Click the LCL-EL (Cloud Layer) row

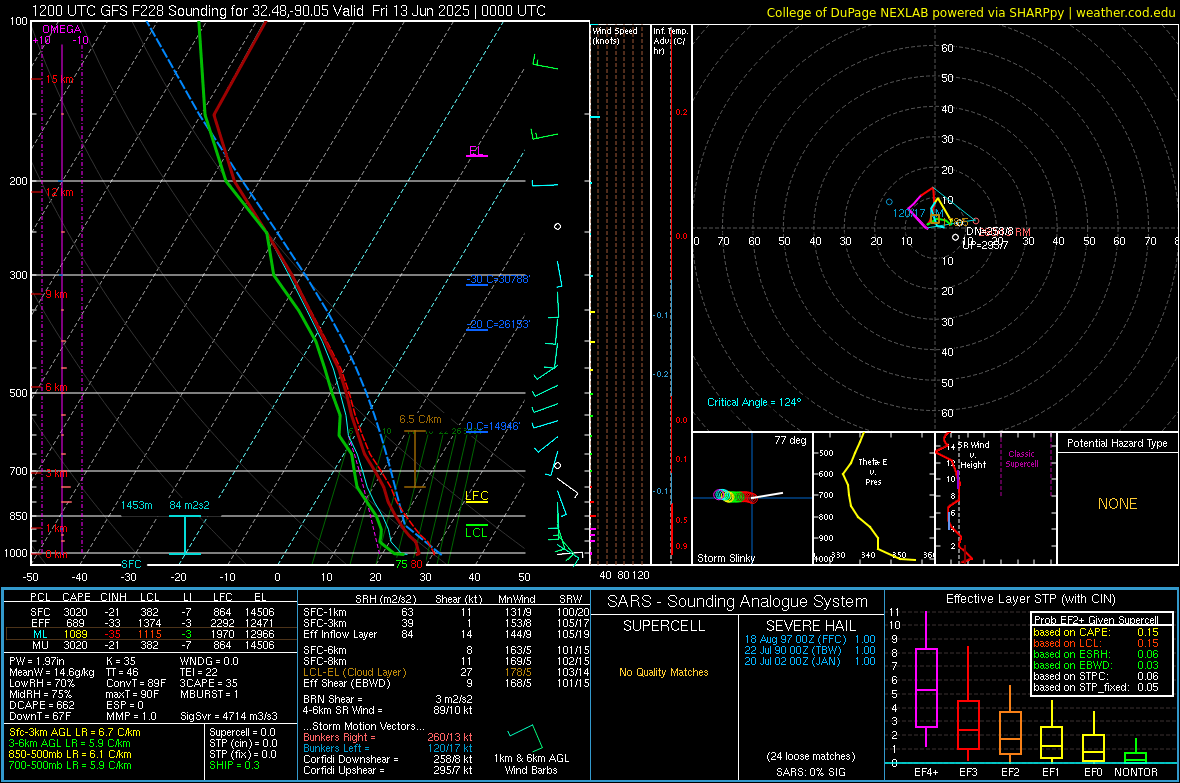click(x=446, y=672)
